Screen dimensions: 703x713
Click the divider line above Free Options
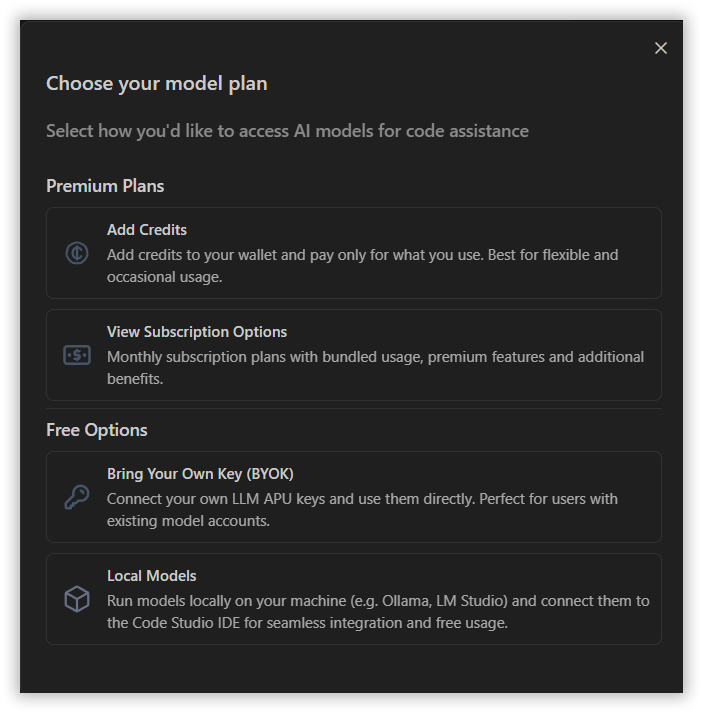coord(354,408)
